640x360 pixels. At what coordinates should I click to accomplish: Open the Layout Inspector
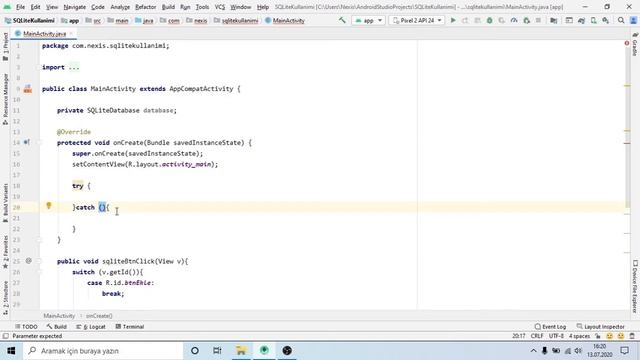pos(600,327)
